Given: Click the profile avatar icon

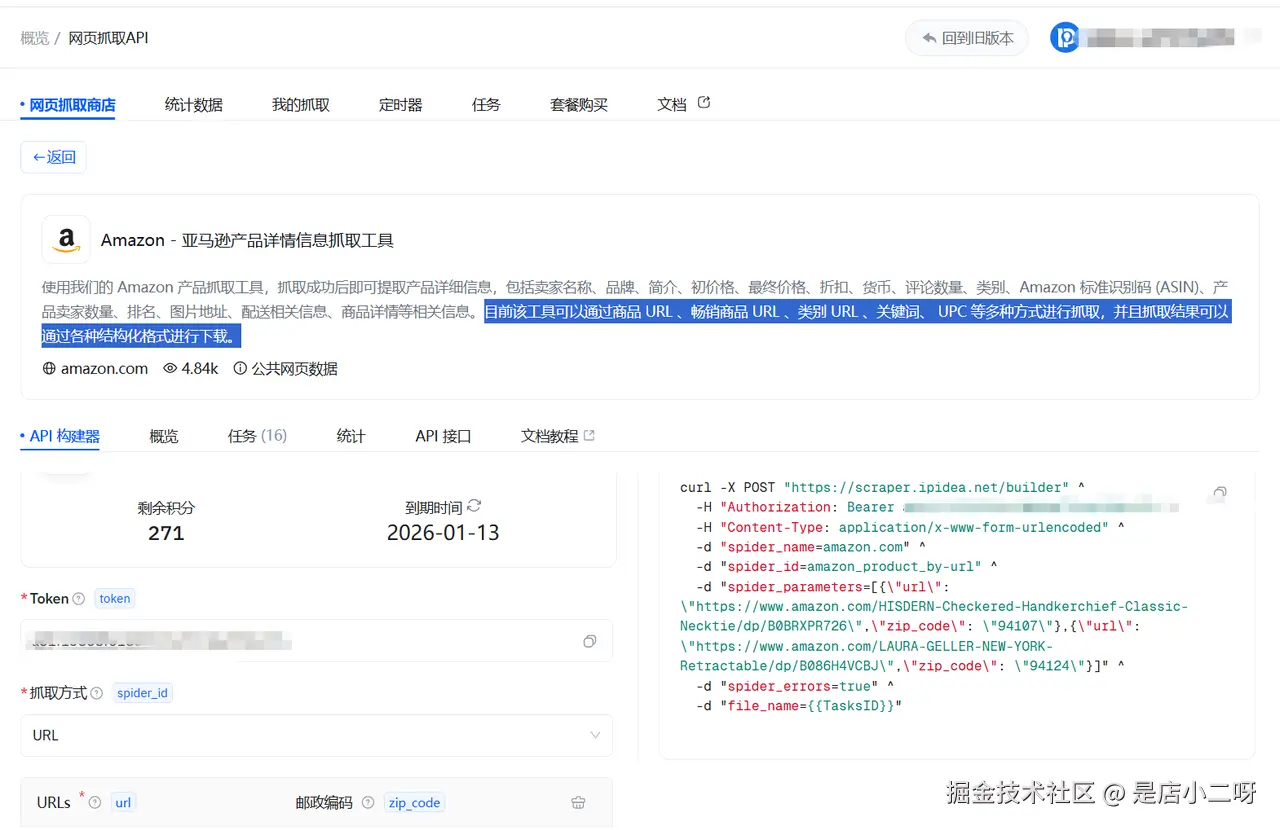Looking at the screenshot, I should point(1065,38).
